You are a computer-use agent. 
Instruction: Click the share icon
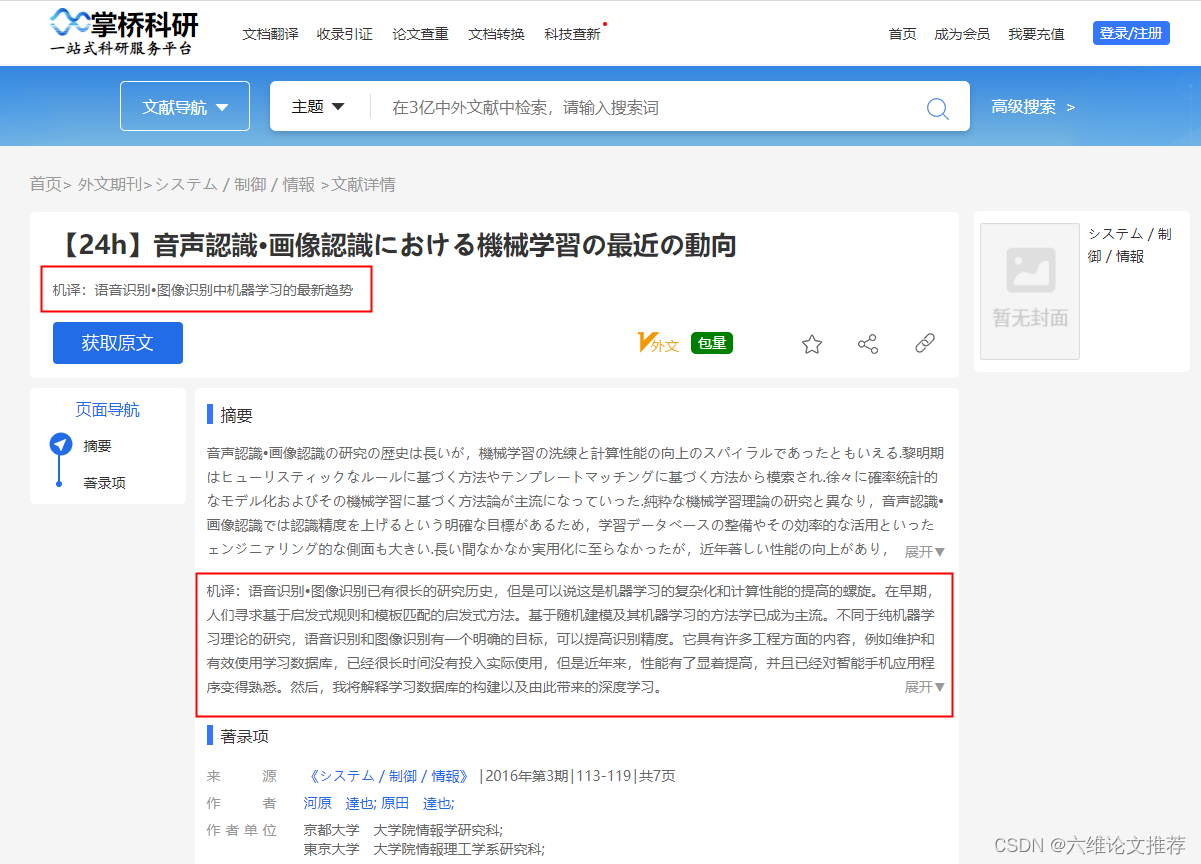(x=868, y=344)
